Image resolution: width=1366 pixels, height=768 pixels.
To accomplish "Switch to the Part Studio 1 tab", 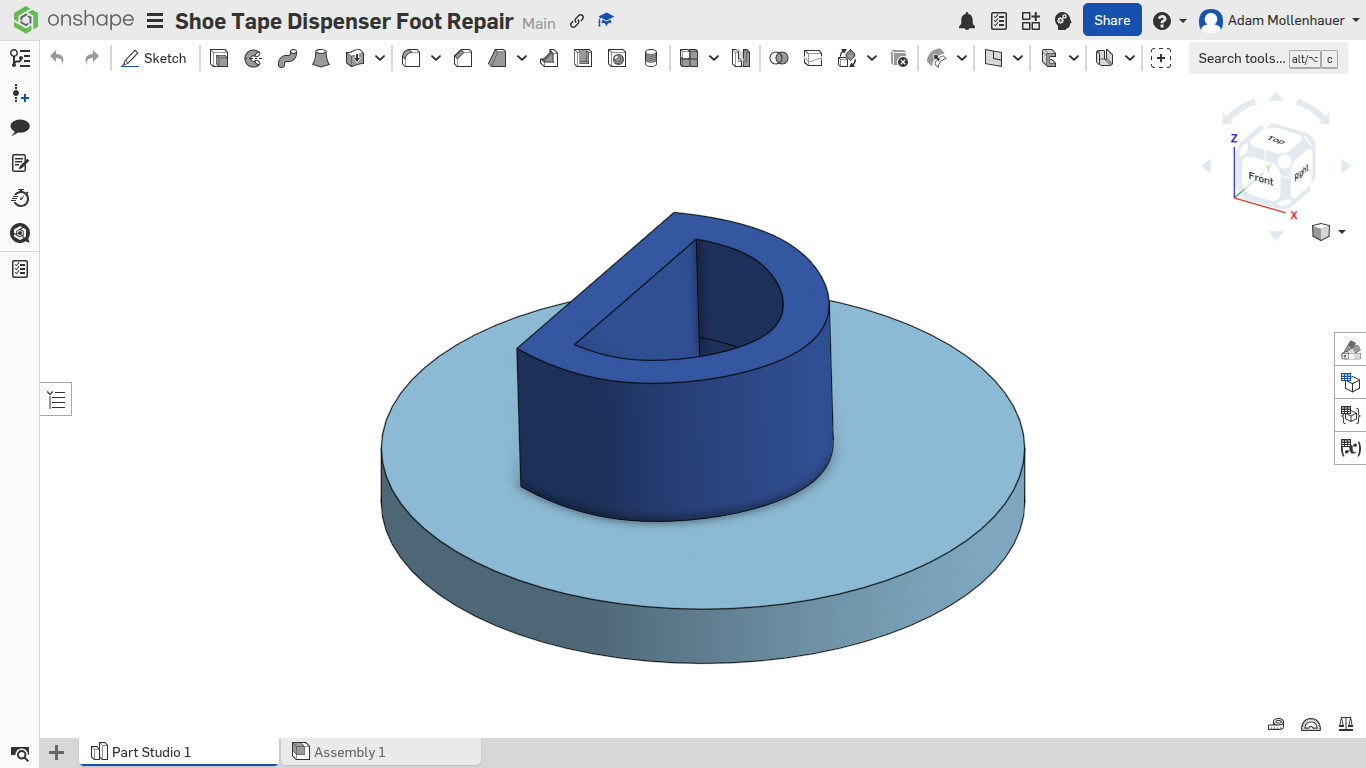I will [x=180, y=752].
